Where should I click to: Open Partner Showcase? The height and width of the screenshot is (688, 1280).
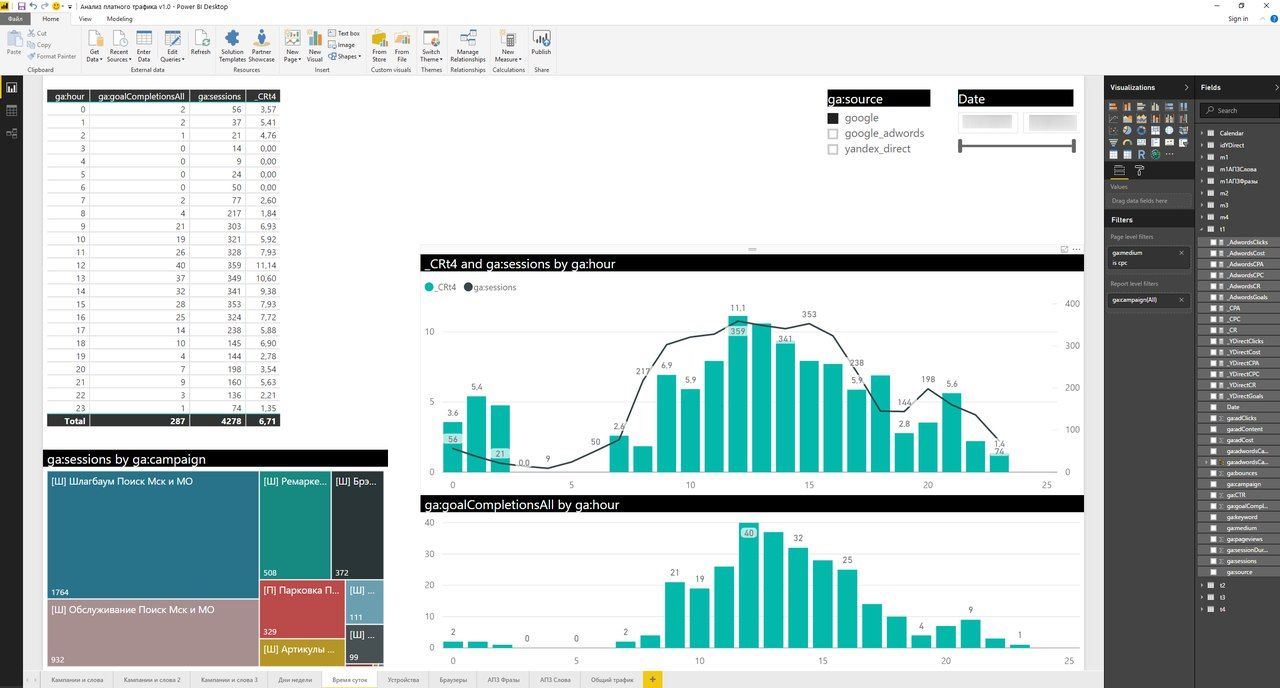coord(262,45)
